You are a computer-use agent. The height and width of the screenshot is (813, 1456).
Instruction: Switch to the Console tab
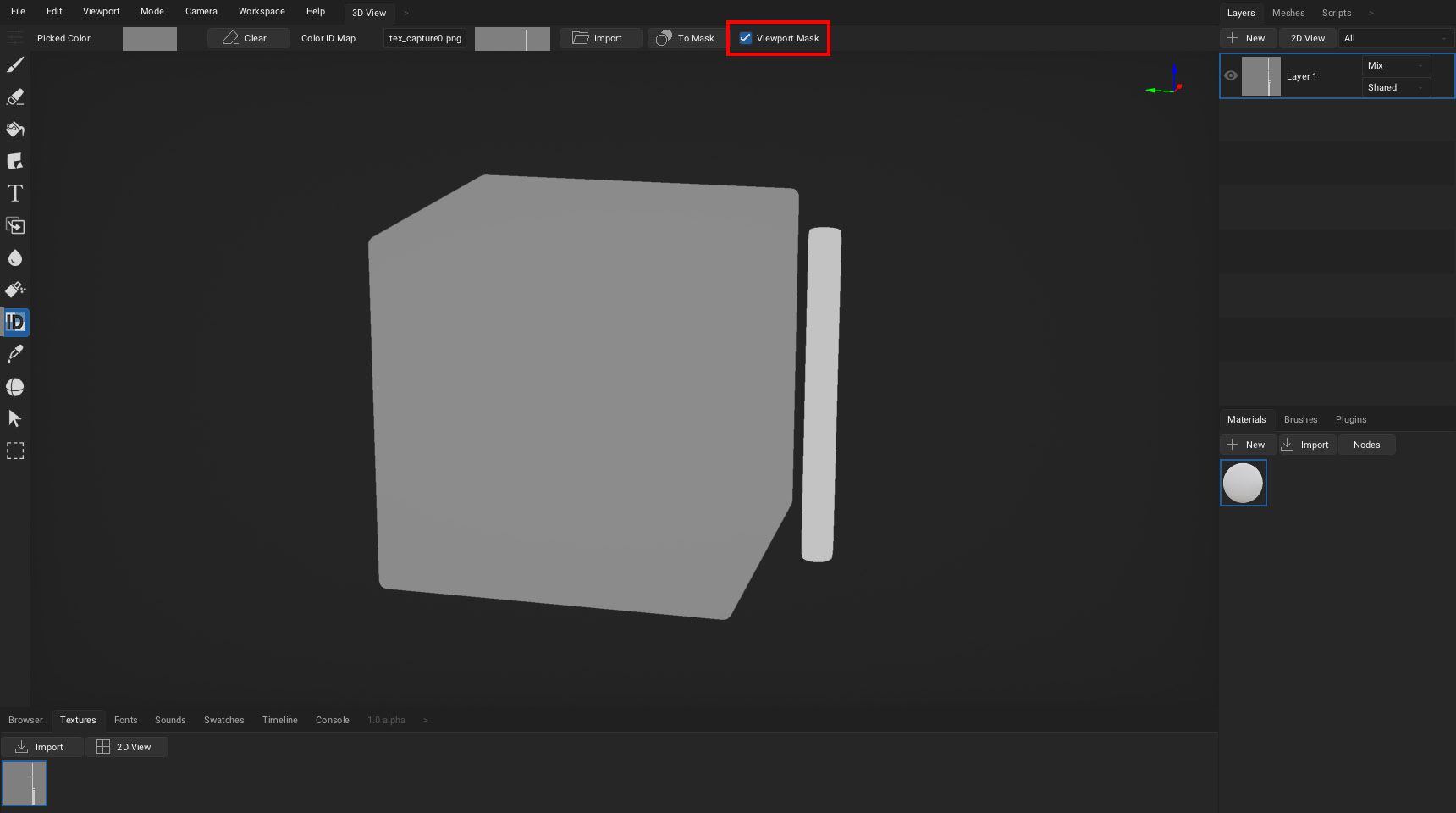[x=333, y=720]
